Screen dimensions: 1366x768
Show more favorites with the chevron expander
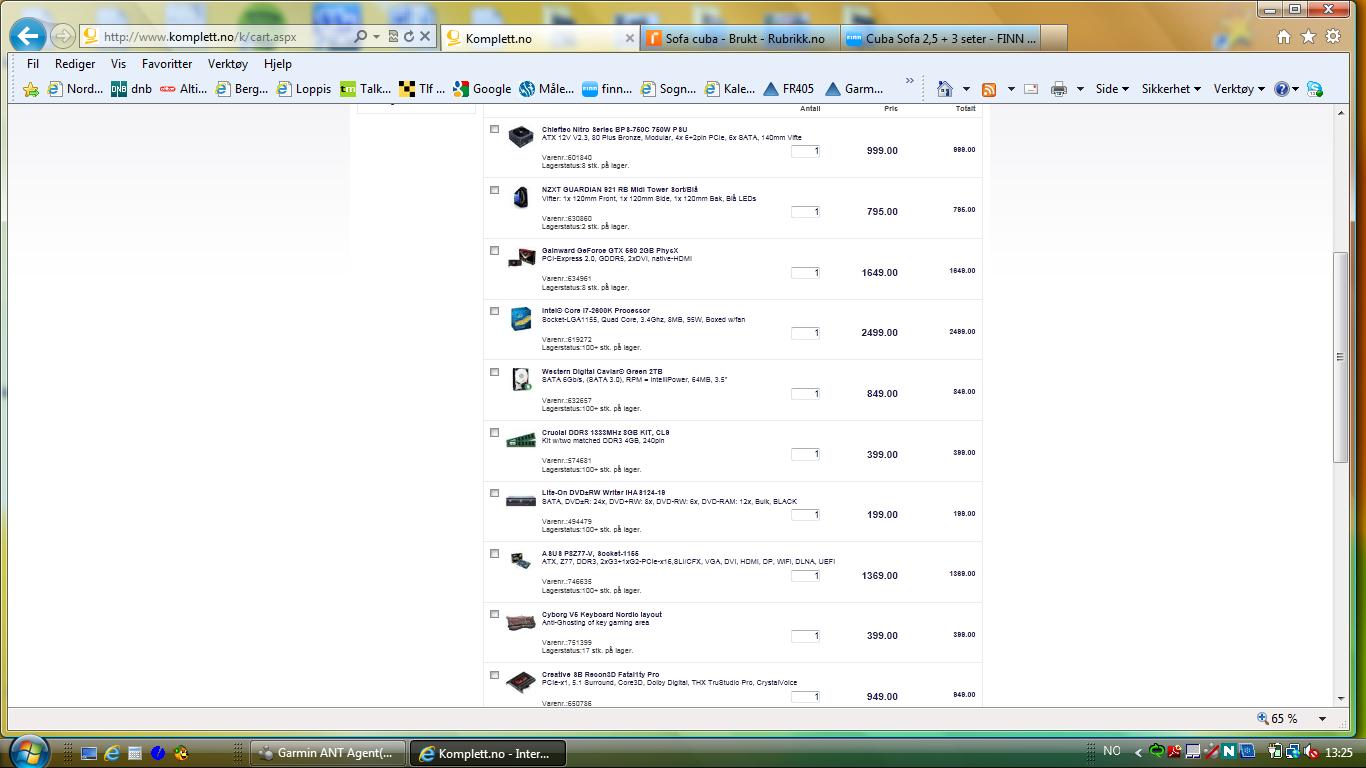pyautogui.click(x=909, y=81)
